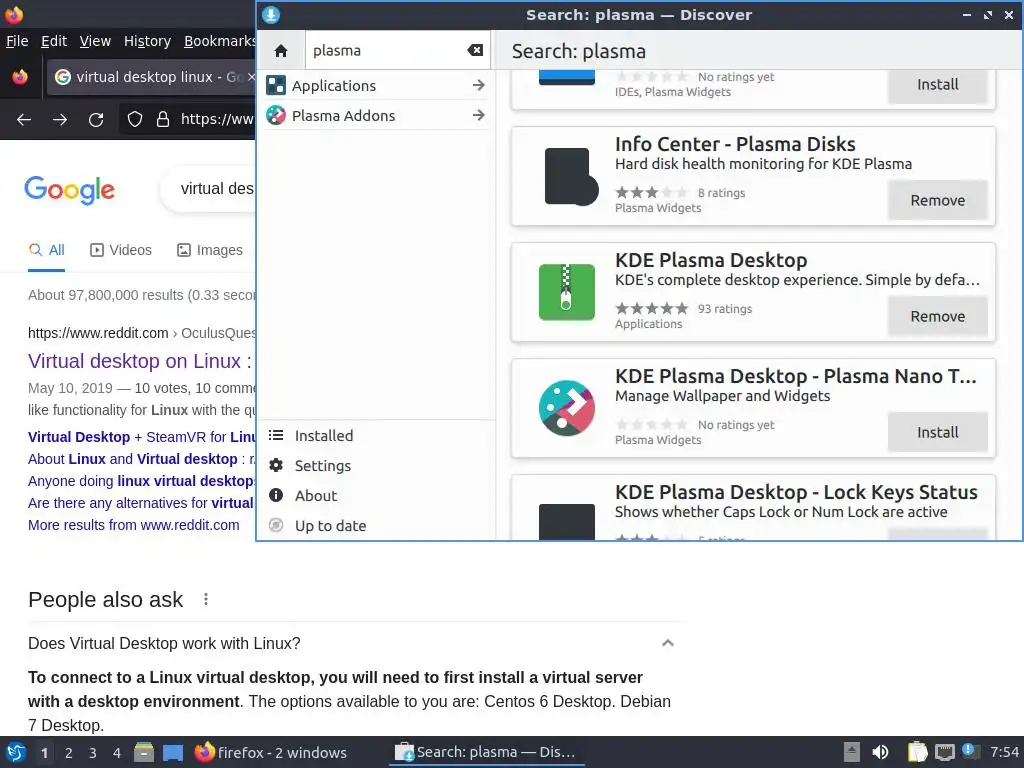Screen dimensions: 1024x768
Task: Open the Firefox Edit menu
Action: tap(54, 41)
